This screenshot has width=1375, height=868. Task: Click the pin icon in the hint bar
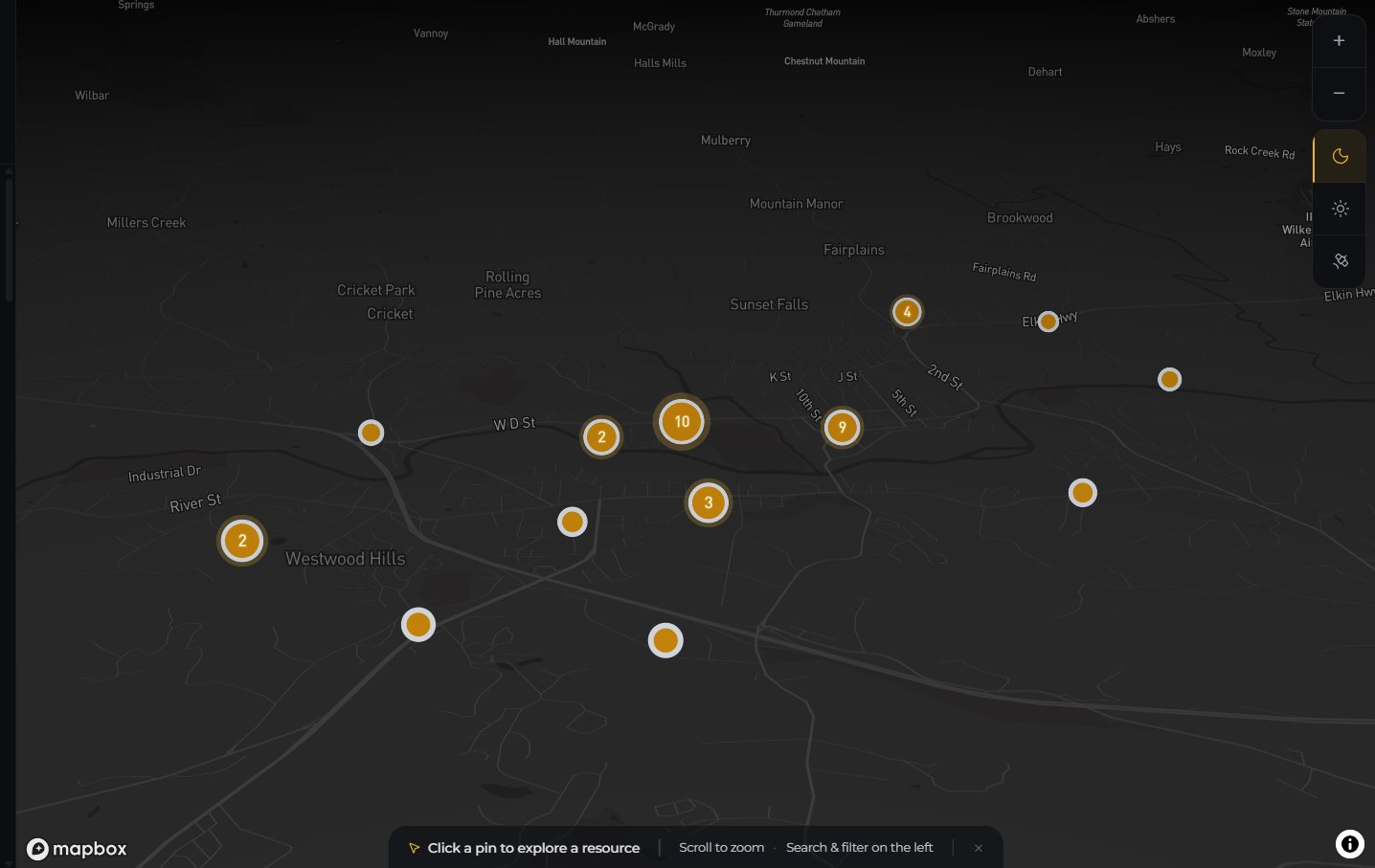[x=414, y=848]
